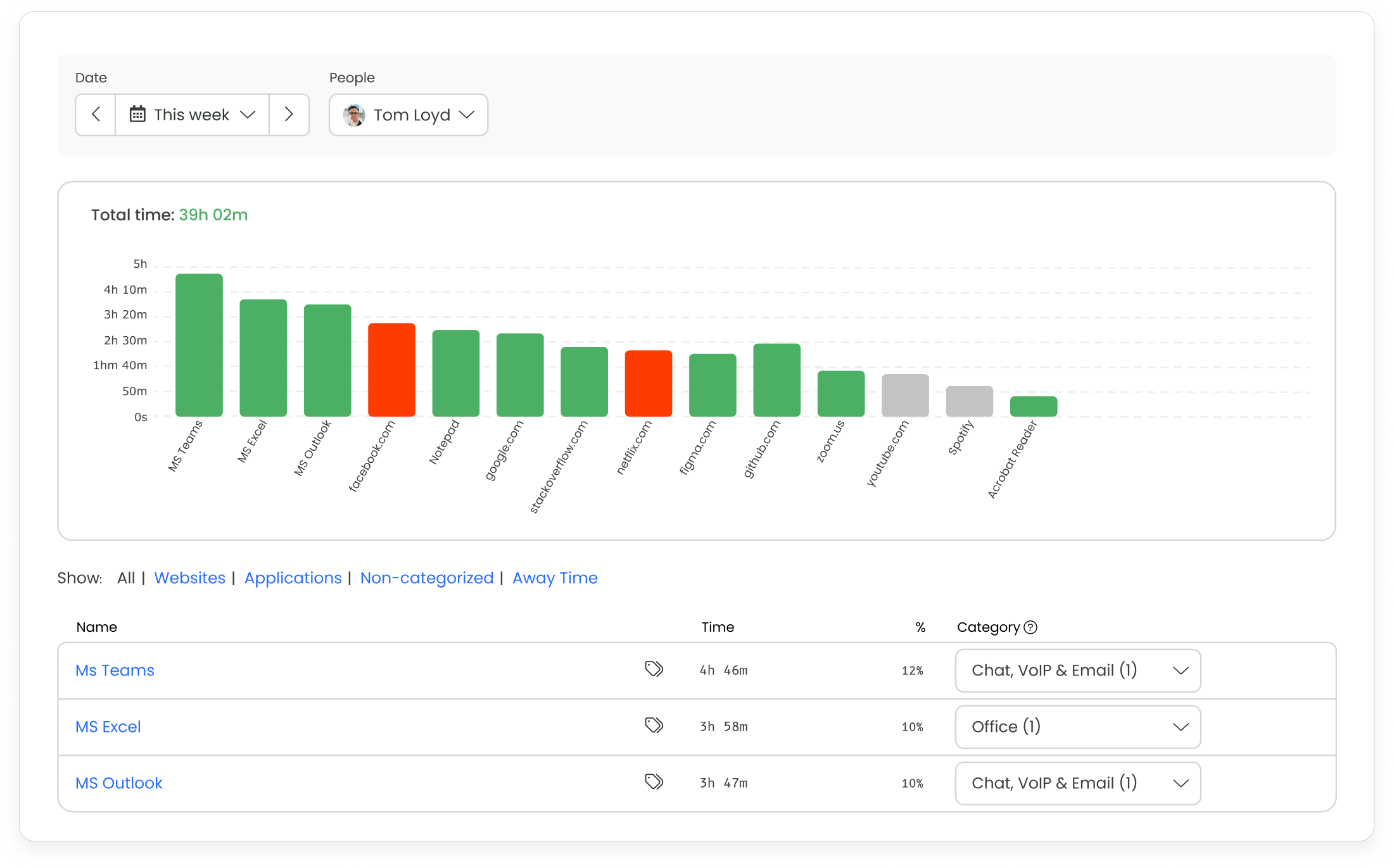Click the facebook.com axis label
Image resolution: width=1394 pixels, height=868 pixels.
[372, 456]
